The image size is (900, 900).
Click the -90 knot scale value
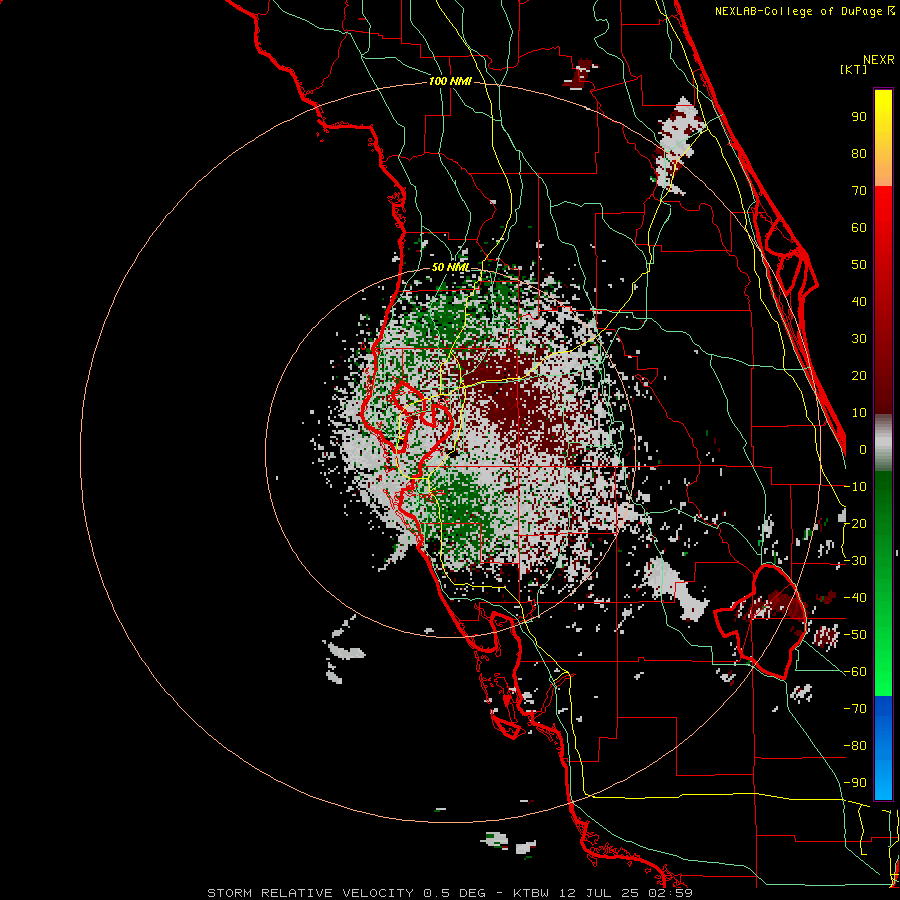855,783
